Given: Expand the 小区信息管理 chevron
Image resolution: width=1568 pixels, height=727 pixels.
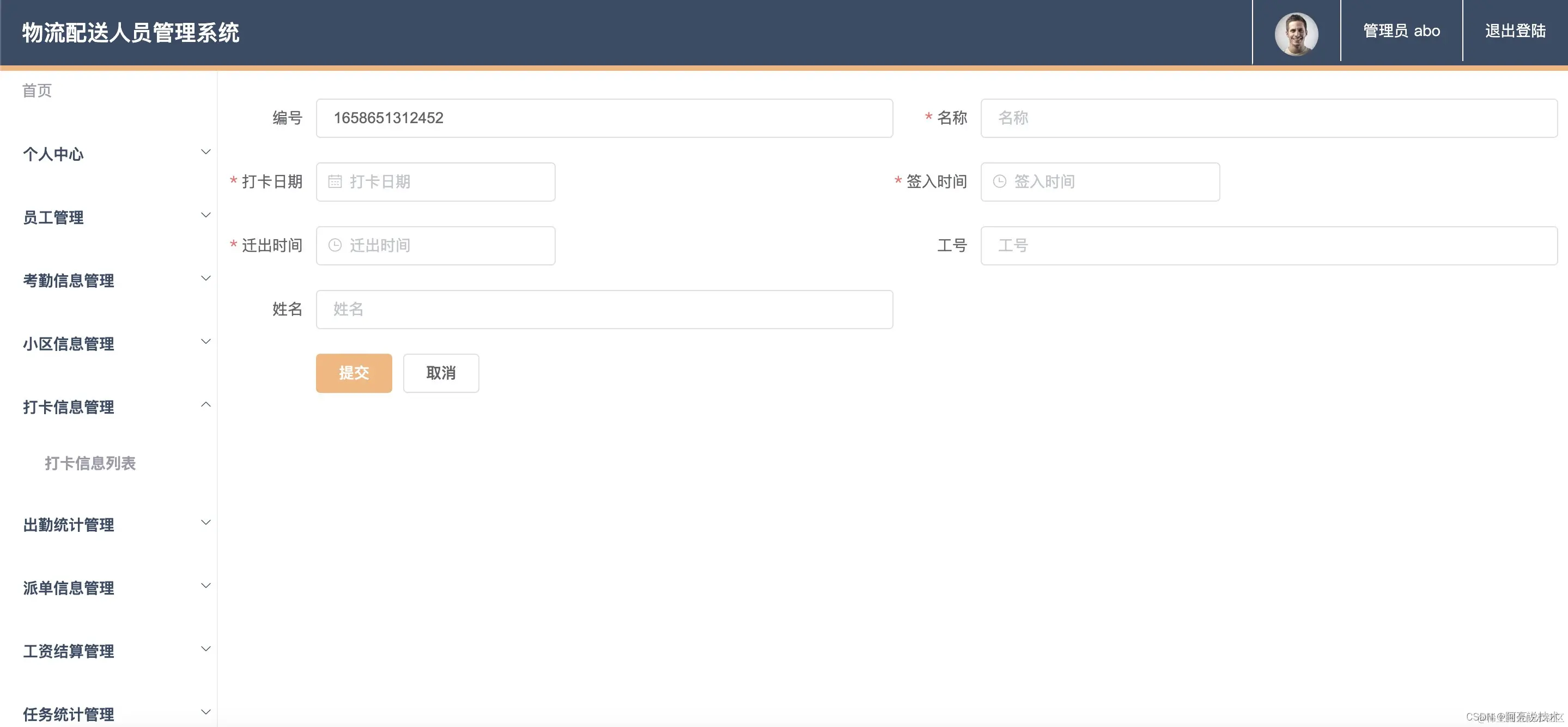Looking at the screenshot, I should (x=206, y=342).
